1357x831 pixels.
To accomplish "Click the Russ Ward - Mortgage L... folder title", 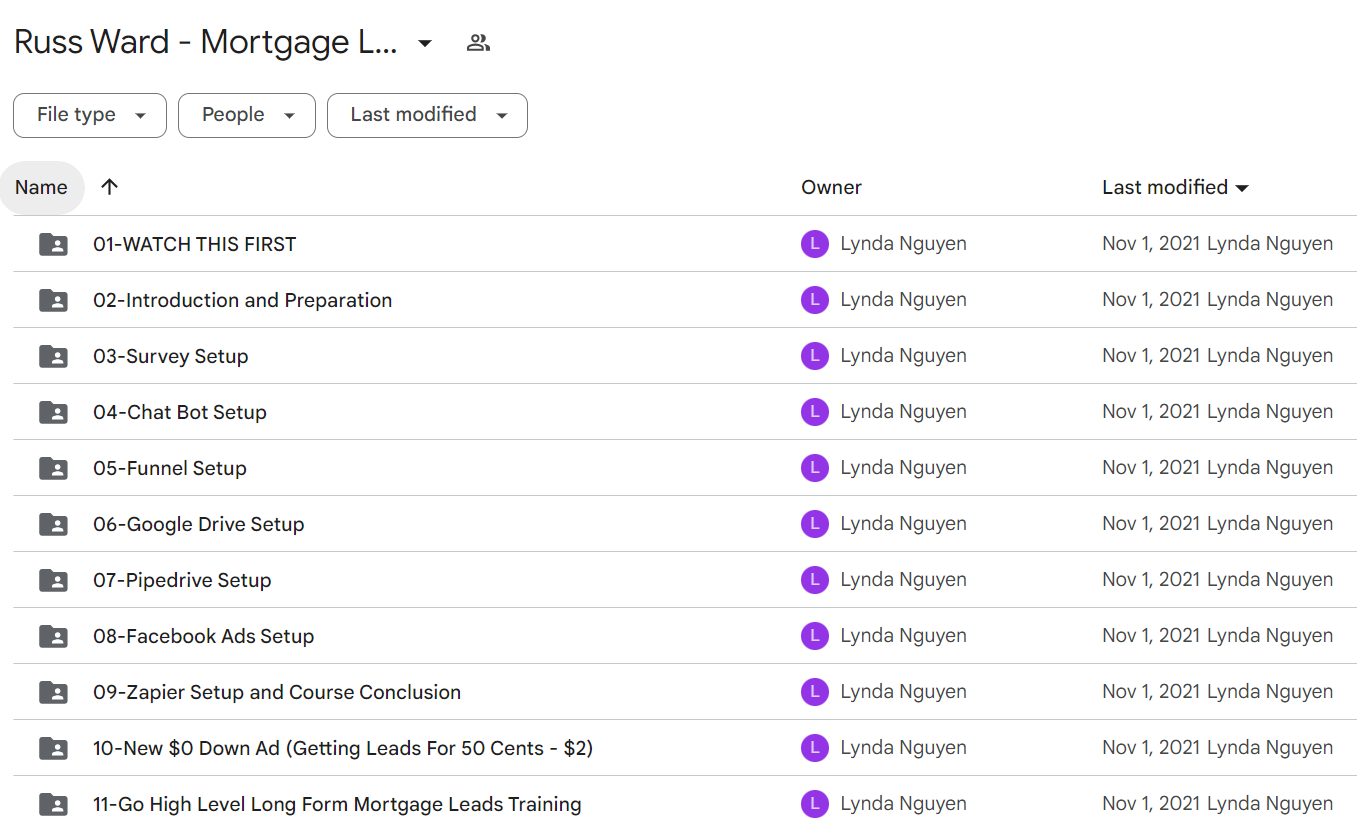I will click(x=206, y=43).
